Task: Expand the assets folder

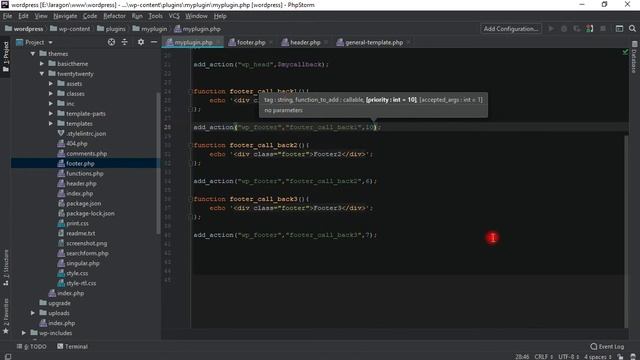Action: (51, 84)
